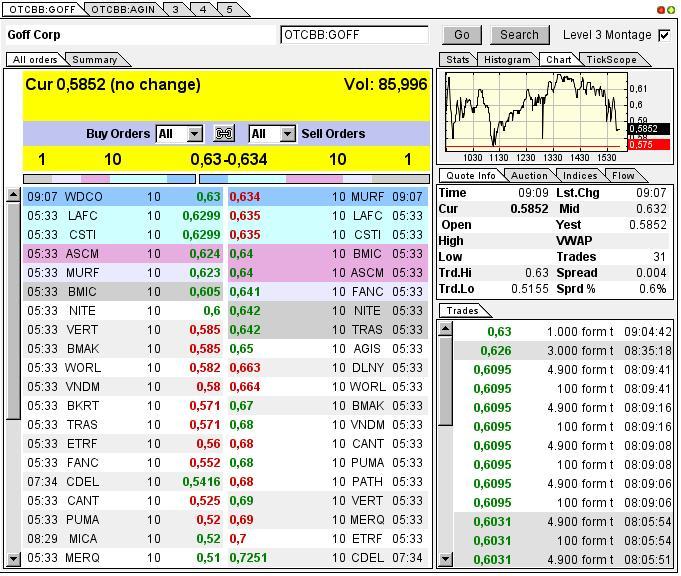Click the sell-side depth color bar

[314, 179]
